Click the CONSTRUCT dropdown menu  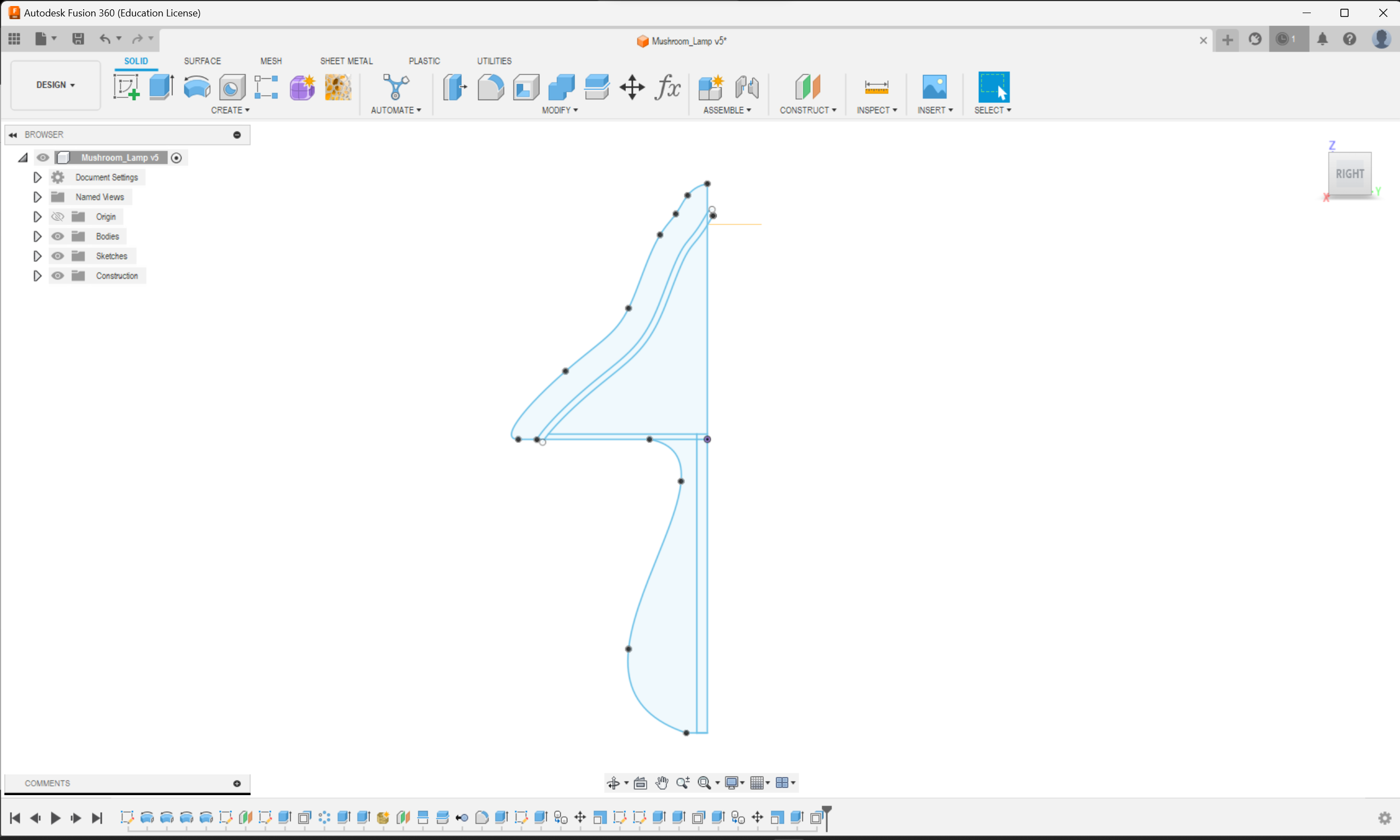coord(808,109)
